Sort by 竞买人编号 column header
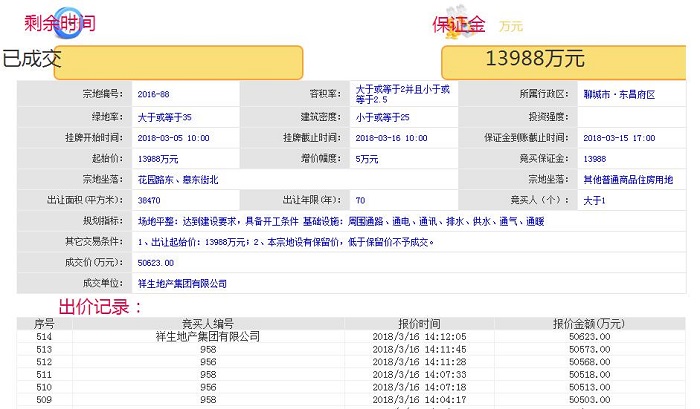Viewport: 700px width, 409px height. [x=207, y=324]
